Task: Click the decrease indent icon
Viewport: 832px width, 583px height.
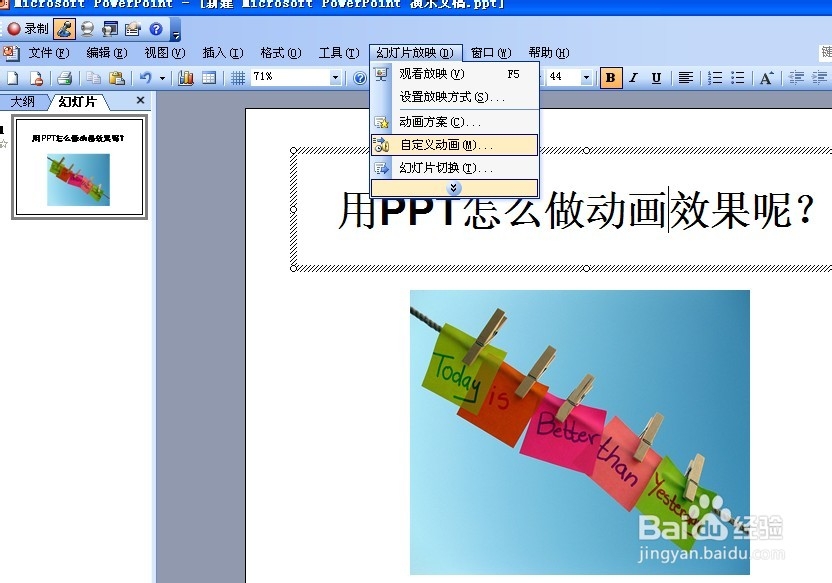Action: (796, 78)
